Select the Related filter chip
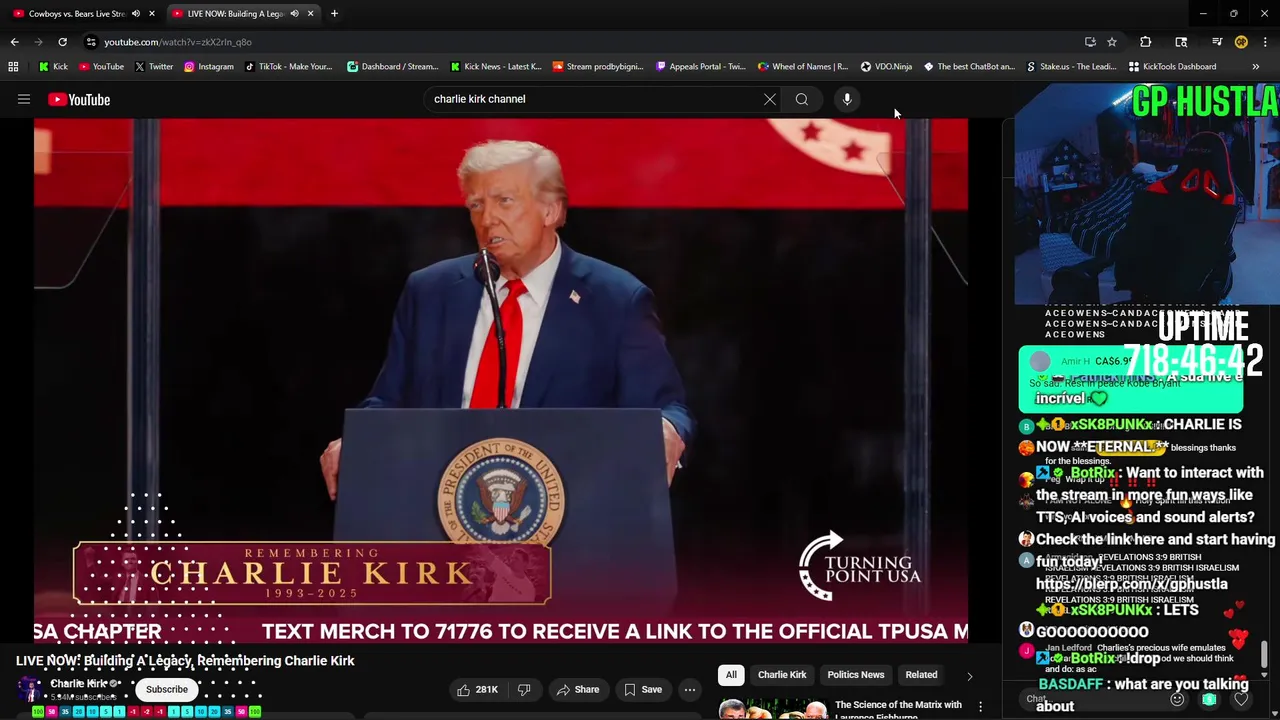The image size is (1280, 720). 921,674
